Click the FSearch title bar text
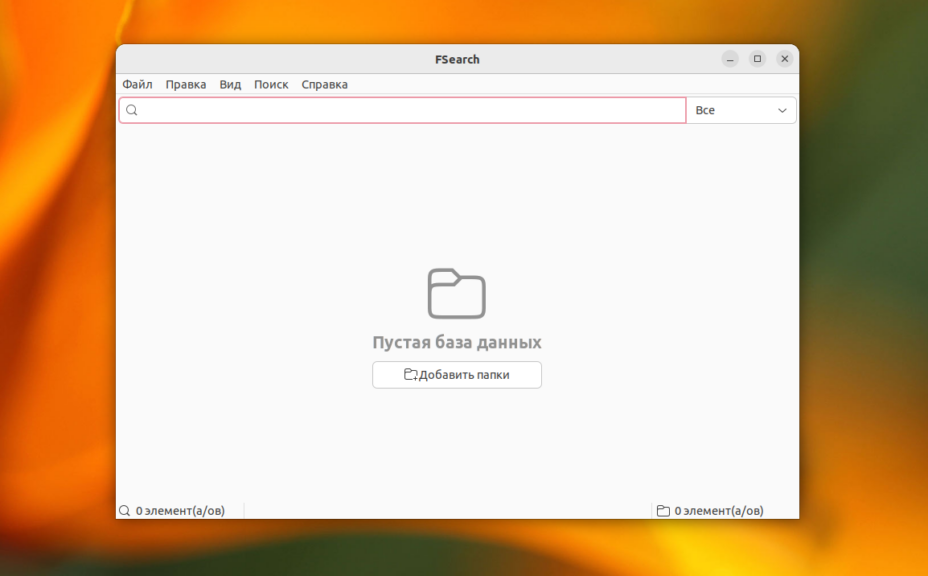Screen dimensions: 928x576 click(457, 59)
